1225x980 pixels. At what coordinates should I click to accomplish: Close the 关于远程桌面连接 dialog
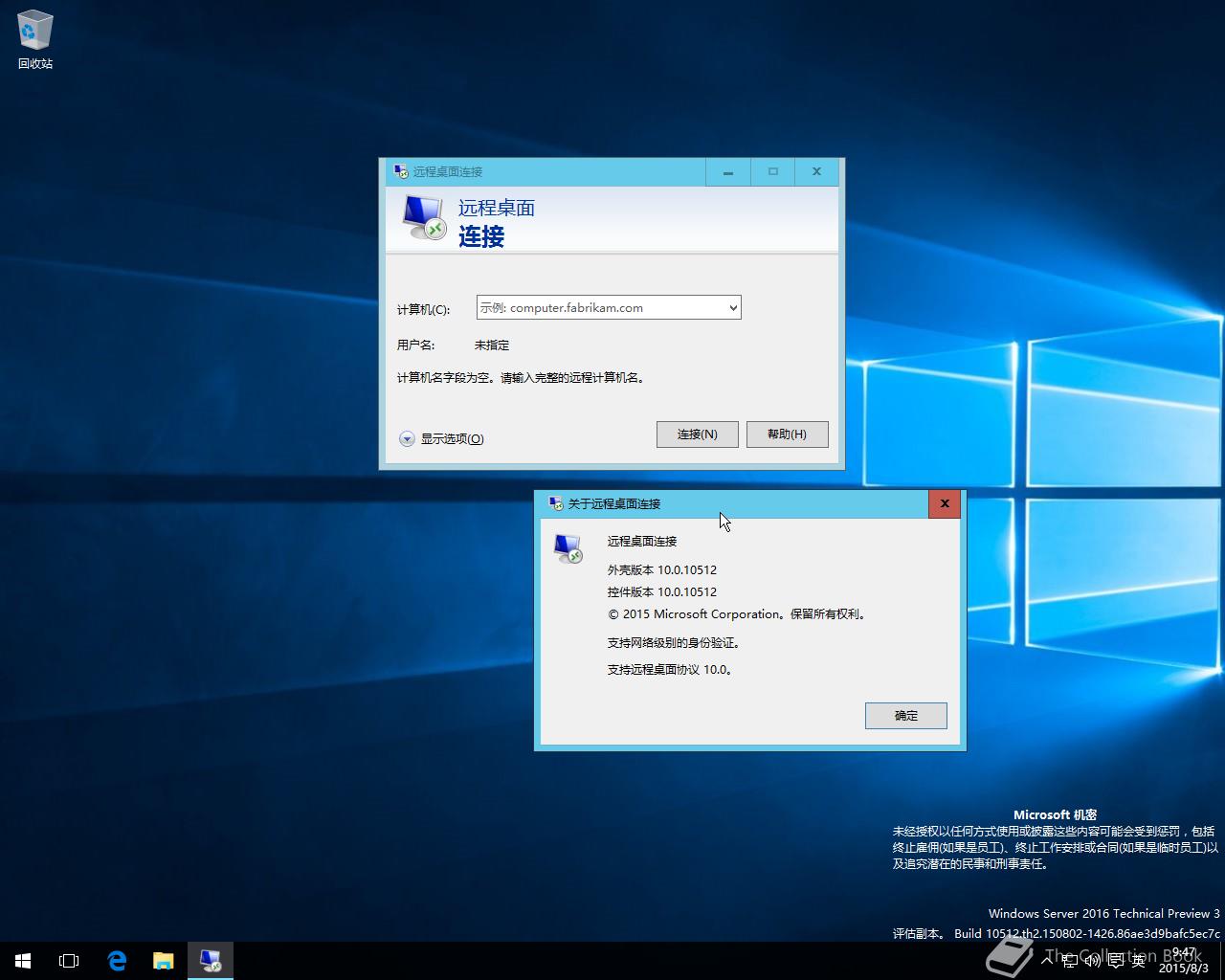[x=945, y=503]
